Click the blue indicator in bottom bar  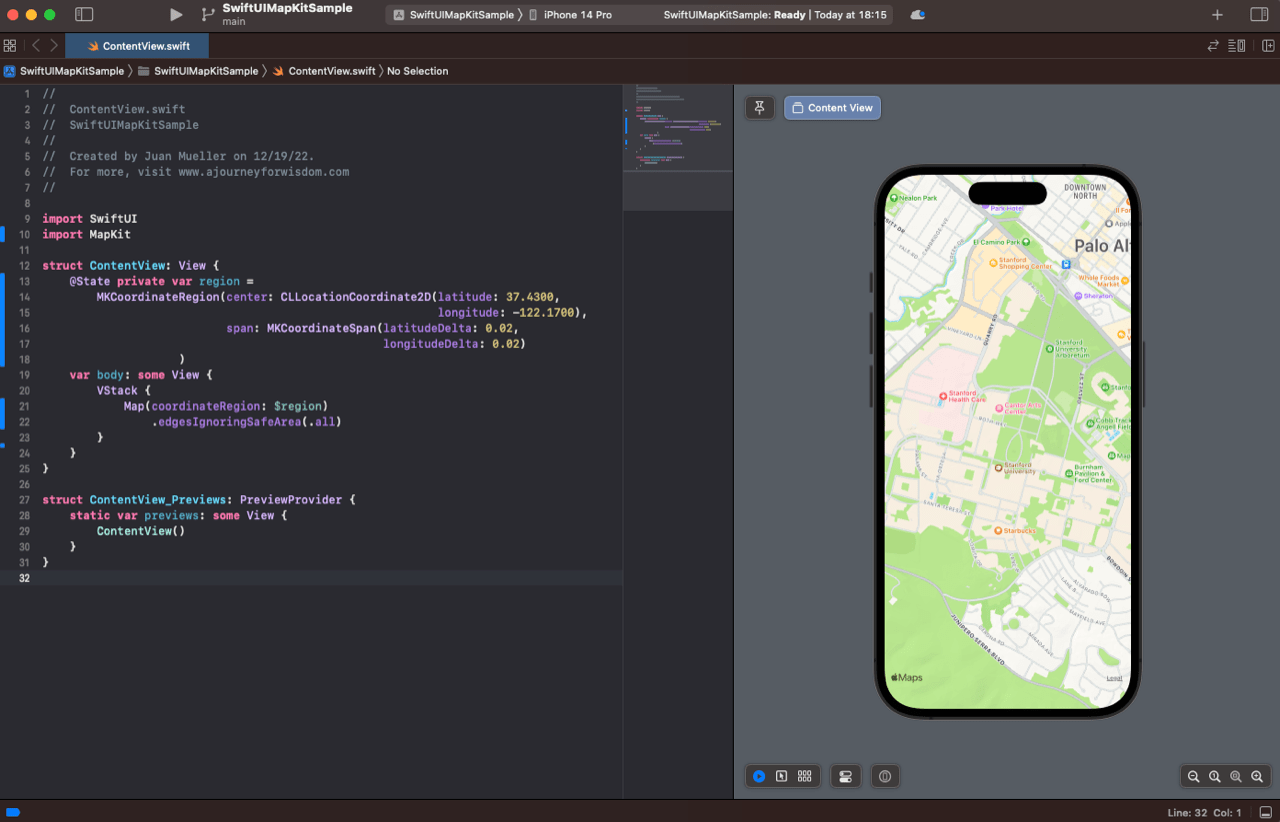click(13, 812)
